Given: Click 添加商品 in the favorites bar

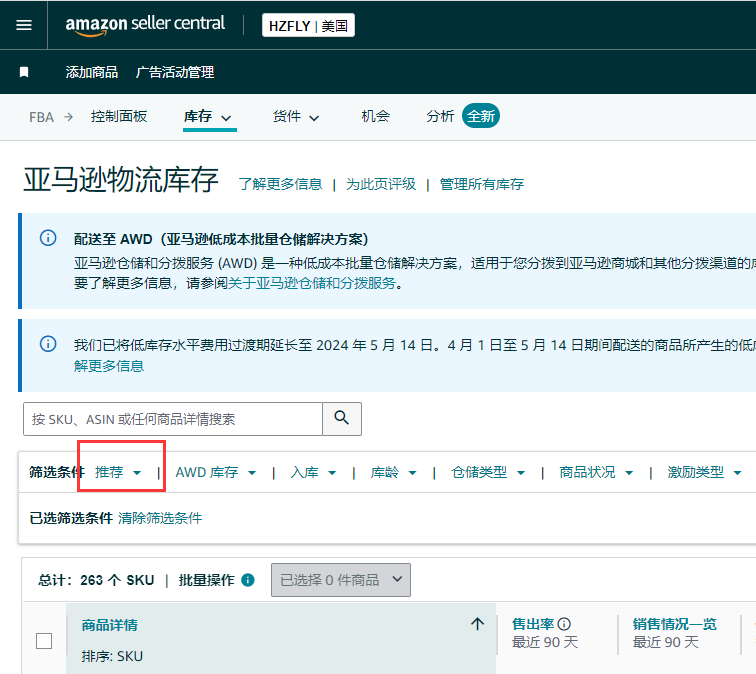Looking at the screenshot, I should [92, 72].
